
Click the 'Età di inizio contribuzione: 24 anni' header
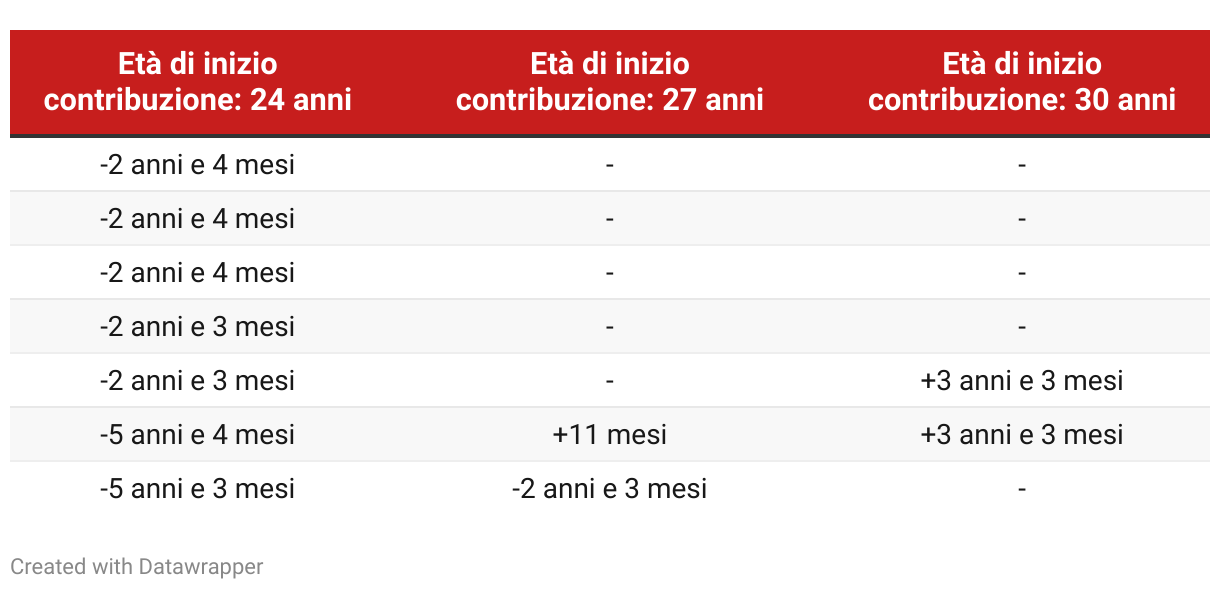click(x=198, y=82)
